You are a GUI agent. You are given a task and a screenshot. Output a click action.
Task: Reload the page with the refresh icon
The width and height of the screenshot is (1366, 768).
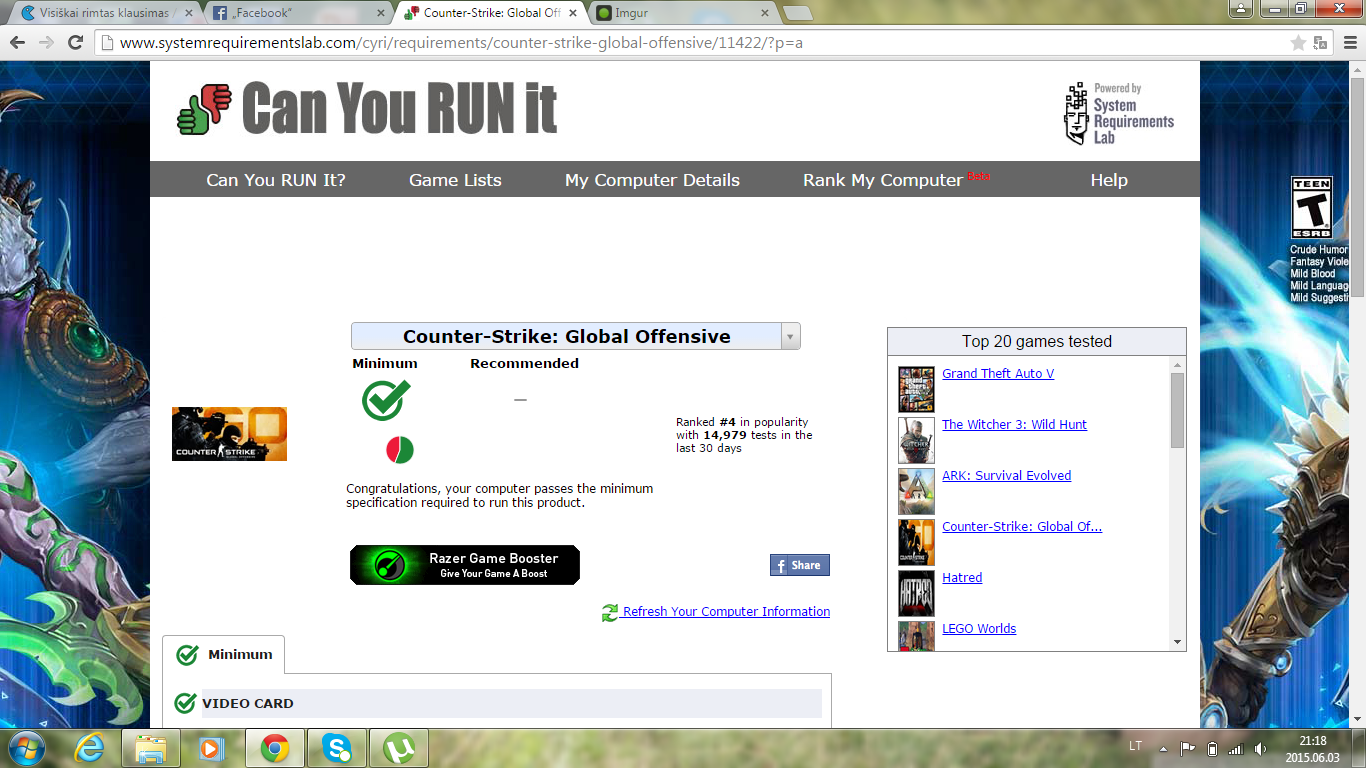click(75, 43)
